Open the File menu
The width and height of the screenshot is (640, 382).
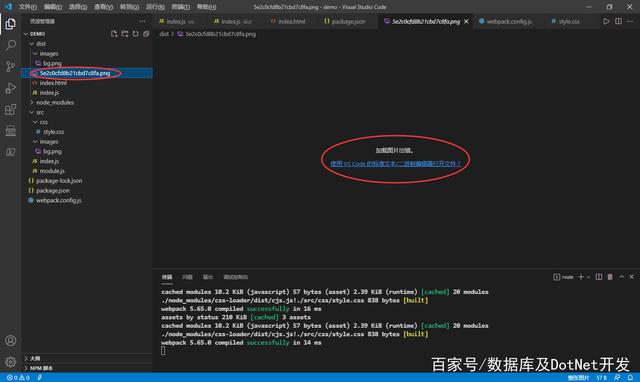click(x=28, y=7)
